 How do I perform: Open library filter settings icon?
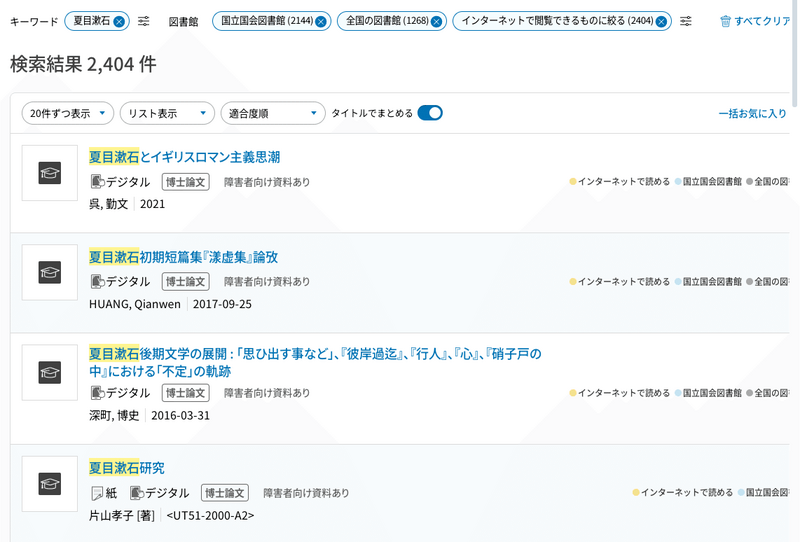coord(686,21)
